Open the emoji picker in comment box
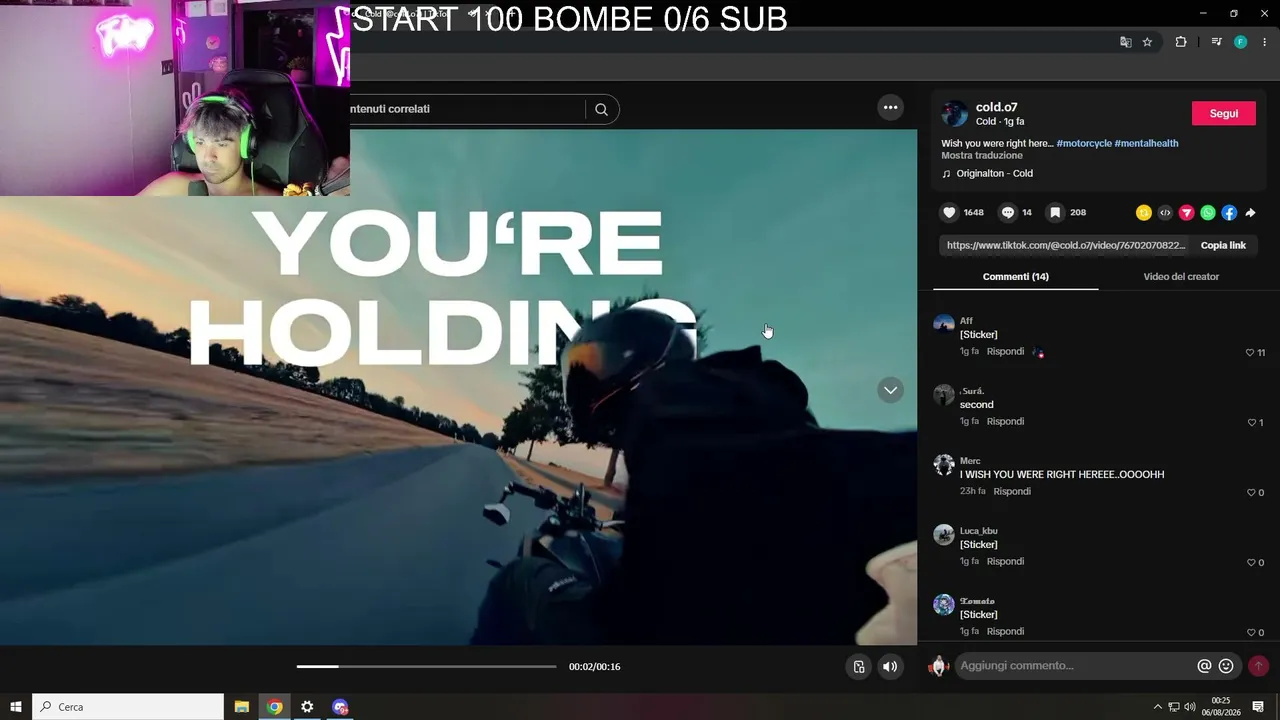The height and width of the screenshot is (720, 1280). 1226,666
